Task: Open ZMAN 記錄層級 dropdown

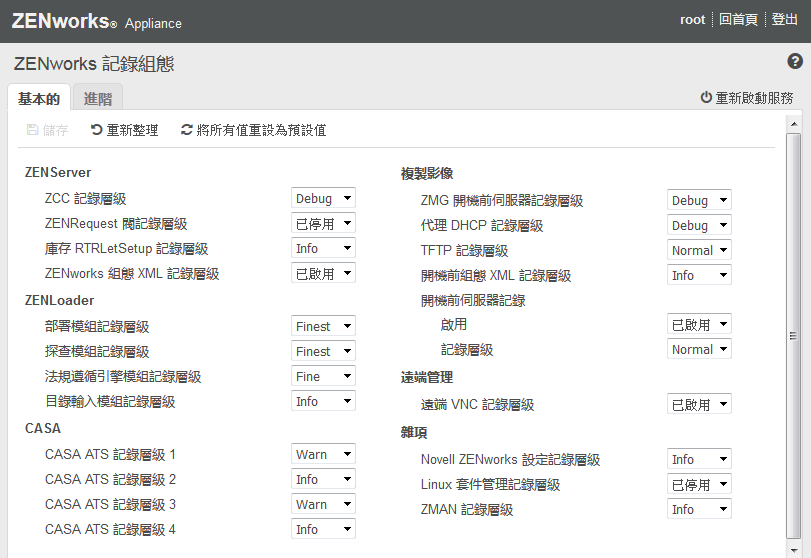Action: (x=699, y=509)
